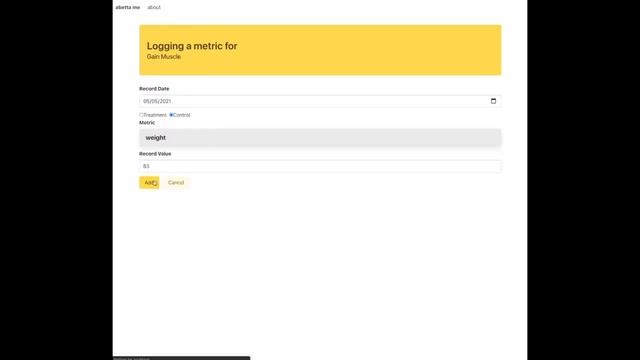Click the Record Date input field
This screenshot has height=360, width=640.
[320, 101]
